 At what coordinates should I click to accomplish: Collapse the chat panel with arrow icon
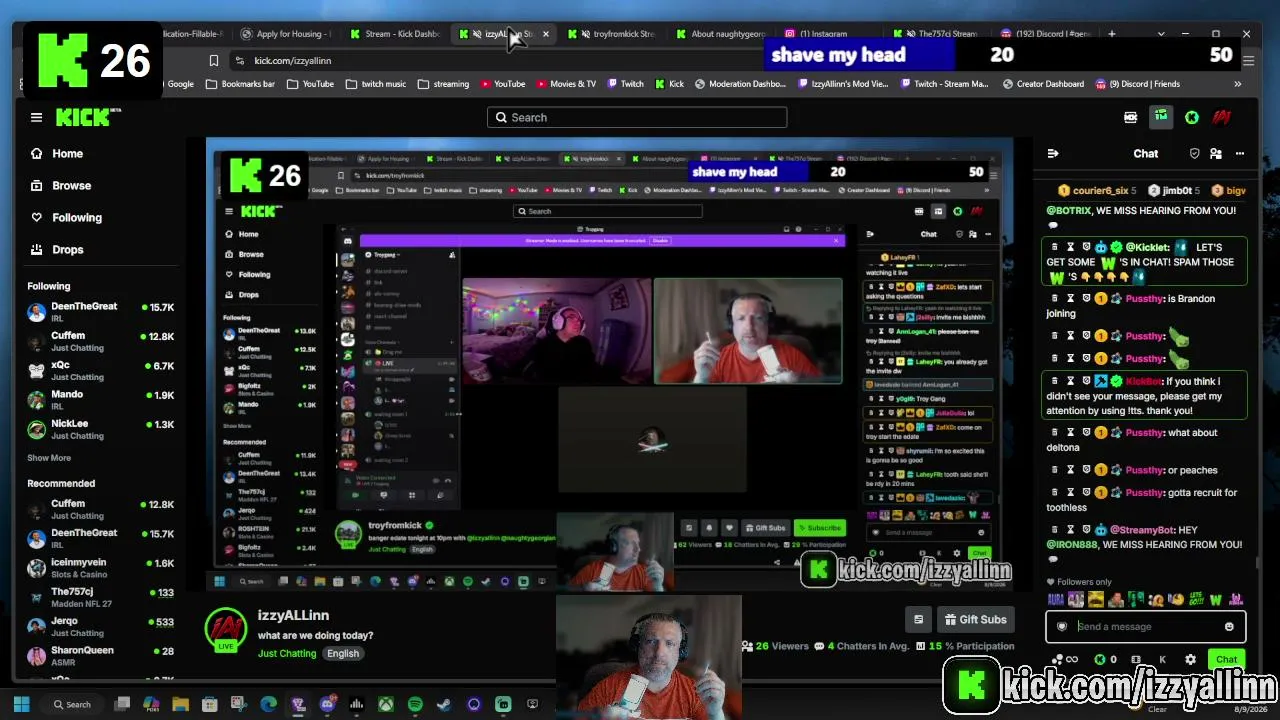tap(1053, 153)
